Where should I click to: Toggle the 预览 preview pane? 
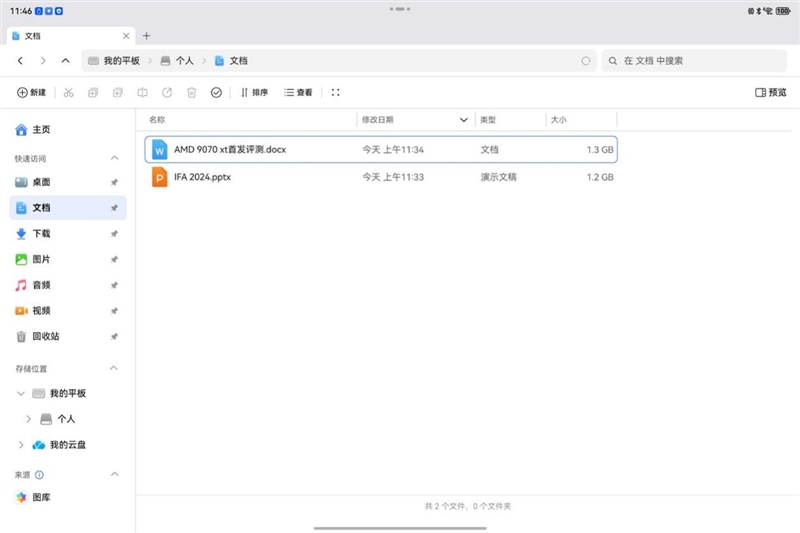pos(770,92)
